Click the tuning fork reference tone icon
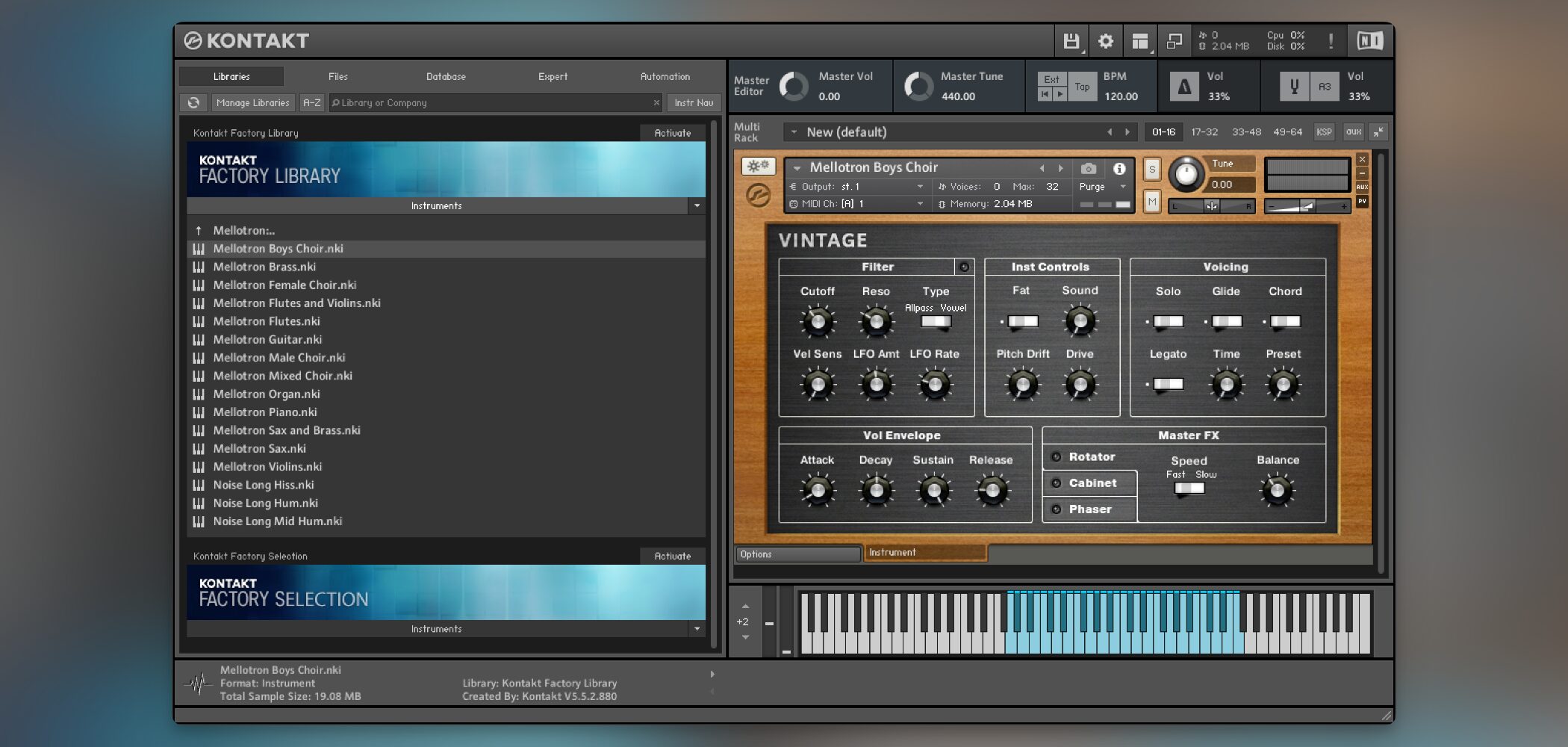The width and height of the screenshot is (1568, 747). coord(1294,87)
